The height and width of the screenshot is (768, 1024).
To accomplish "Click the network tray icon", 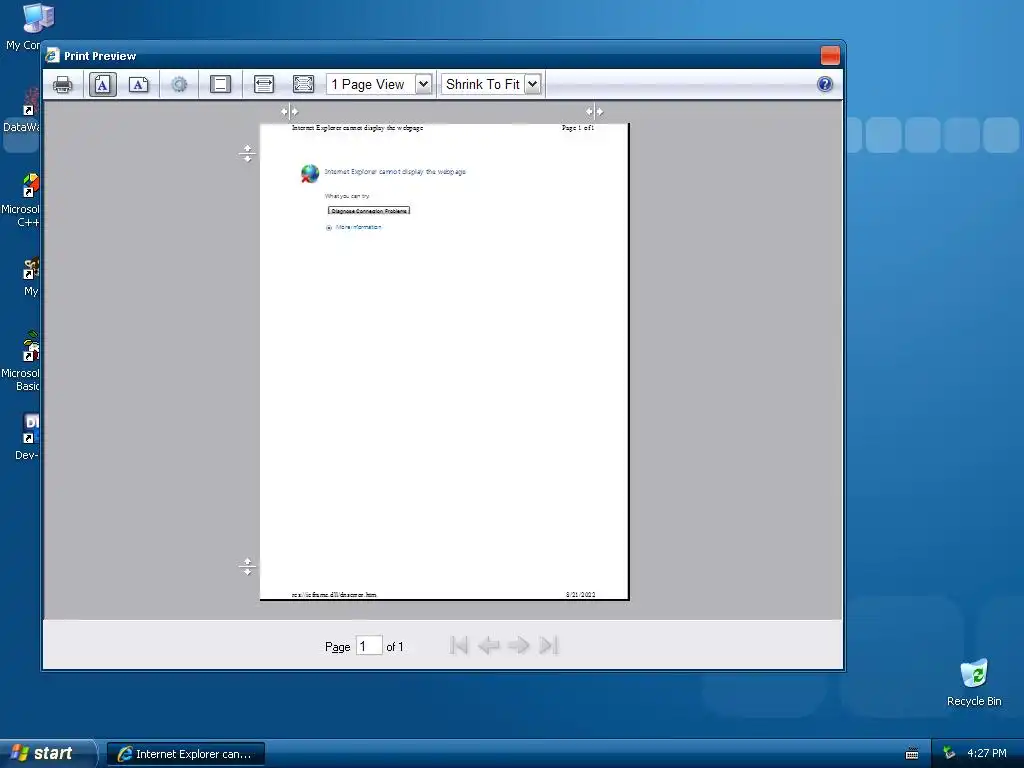I will coord(949,753).
